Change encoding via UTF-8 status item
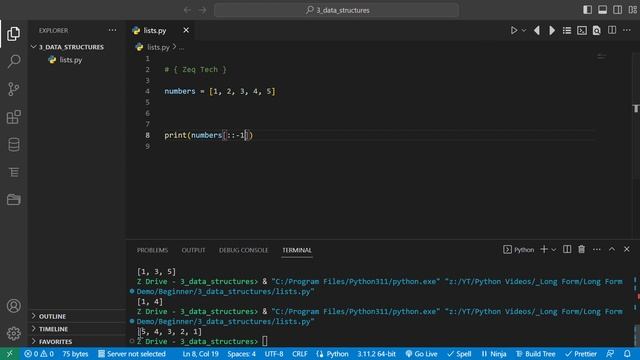This screenshot has width=640, height=360. [274, 354]
